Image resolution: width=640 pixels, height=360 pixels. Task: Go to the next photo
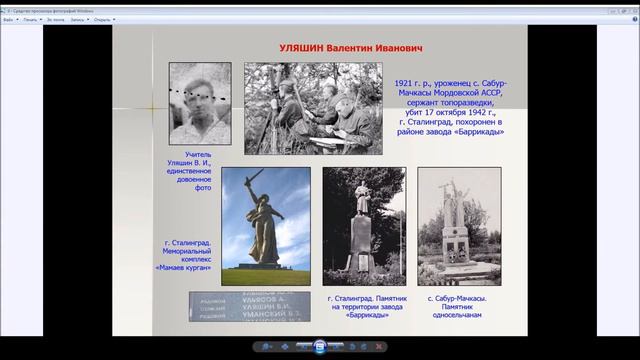[336, 347]
